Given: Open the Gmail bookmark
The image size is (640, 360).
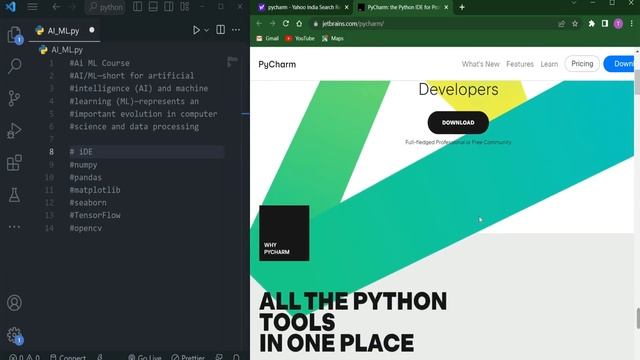Looking at the screenshot, I should (267, 38).
